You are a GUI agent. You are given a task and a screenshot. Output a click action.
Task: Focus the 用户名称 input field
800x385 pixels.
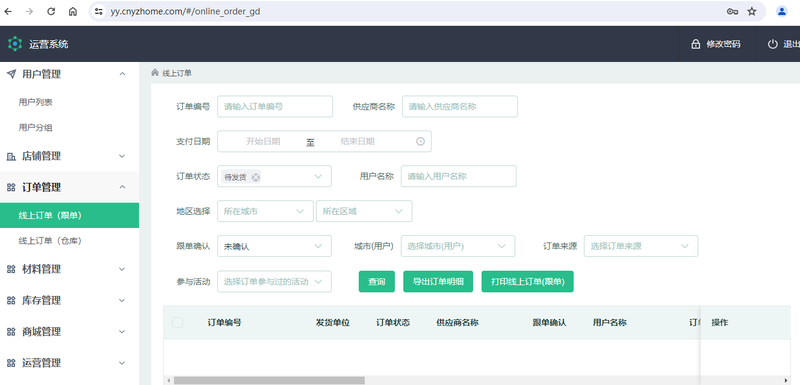point(459,176)
